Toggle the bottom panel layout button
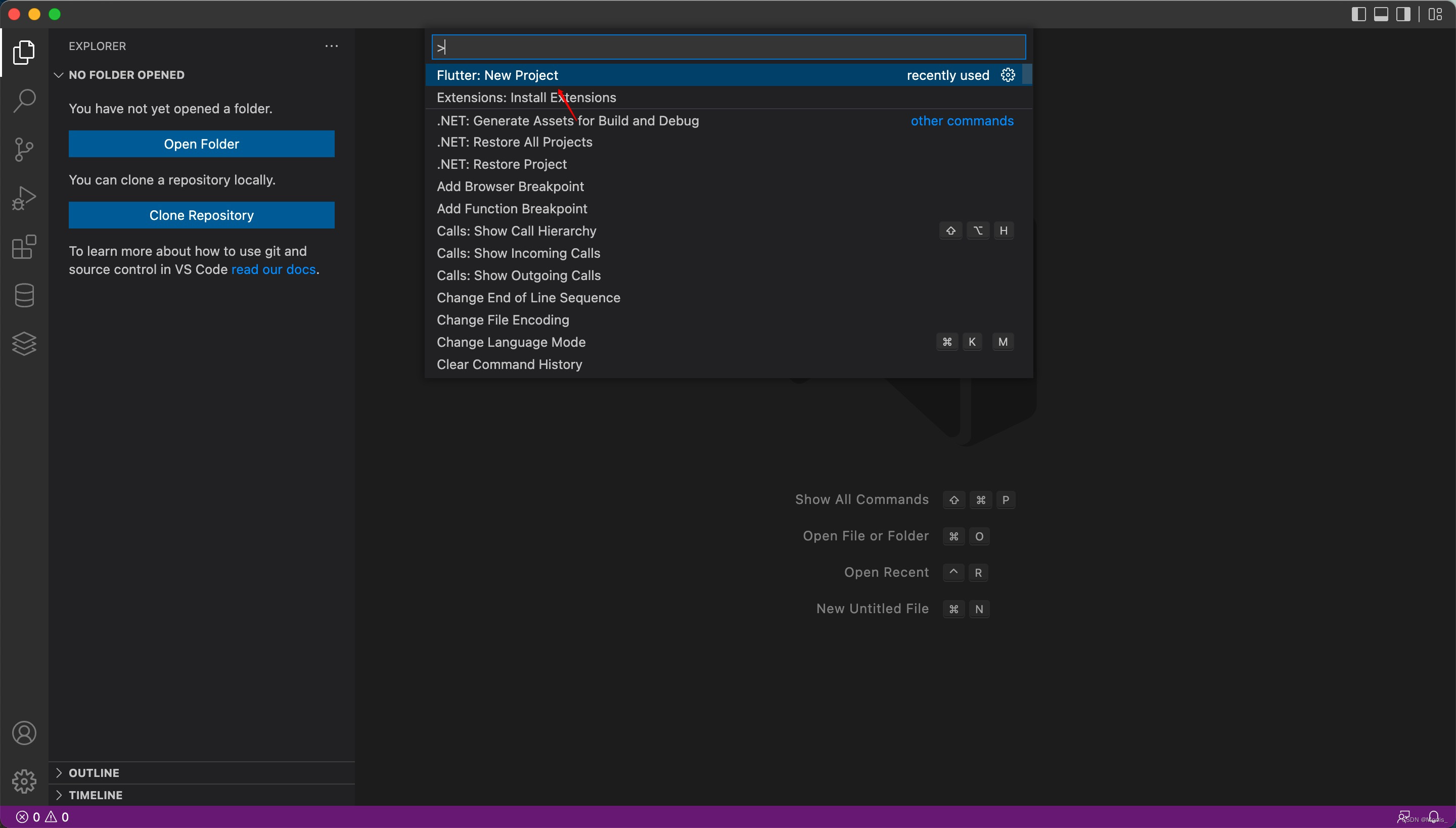Image resolution: width=1456 pixels, height=828 pixels. coord(1381,14)
